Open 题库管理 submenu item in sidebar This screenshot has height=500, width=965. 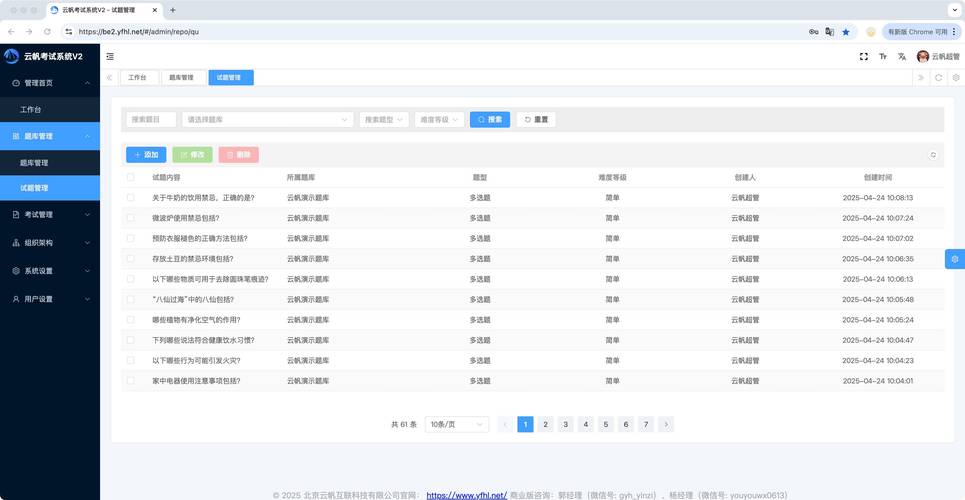click(x=34, y=162)
